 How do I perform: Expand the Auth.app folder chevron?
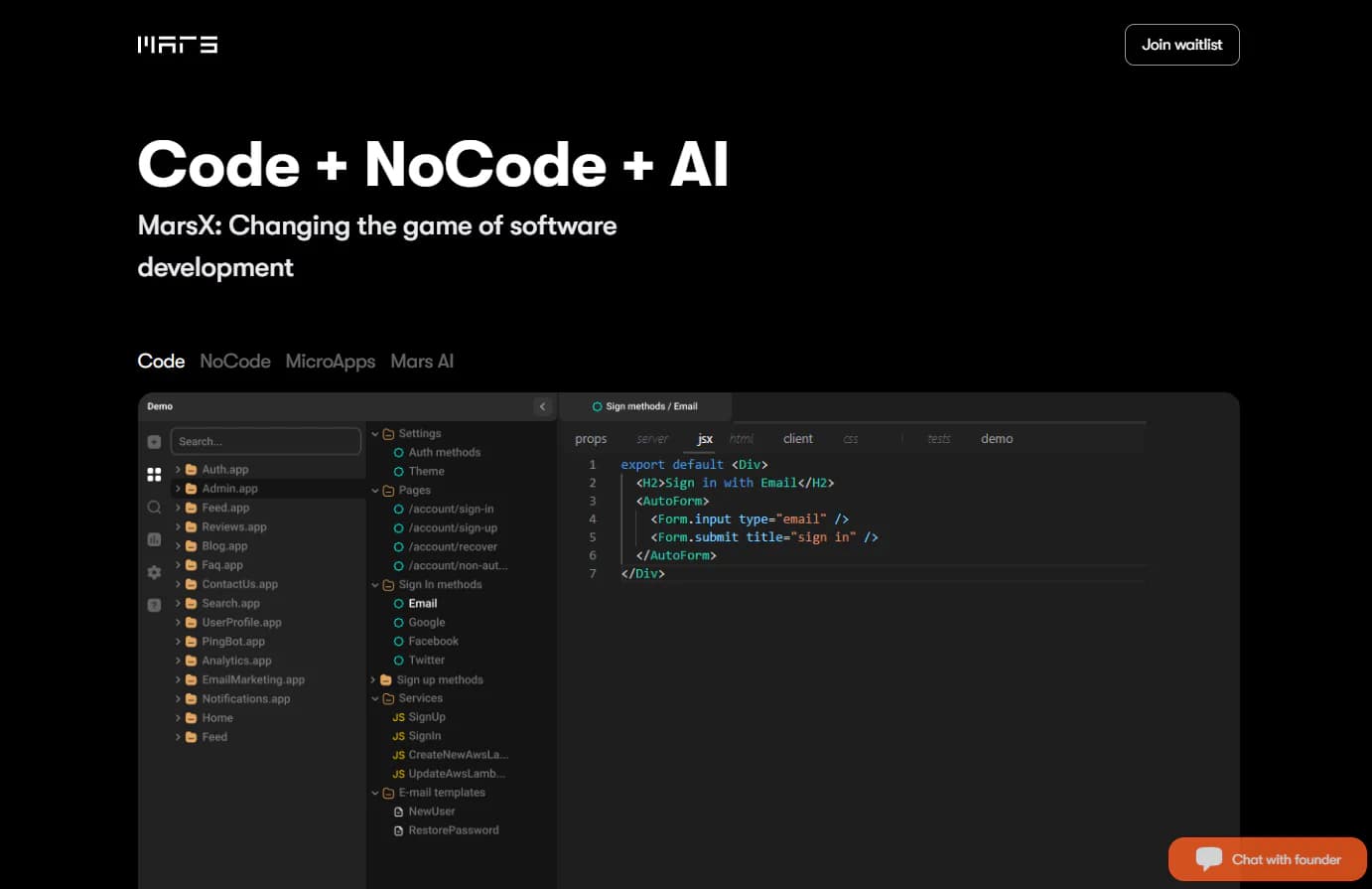click(x=178, y=469)
